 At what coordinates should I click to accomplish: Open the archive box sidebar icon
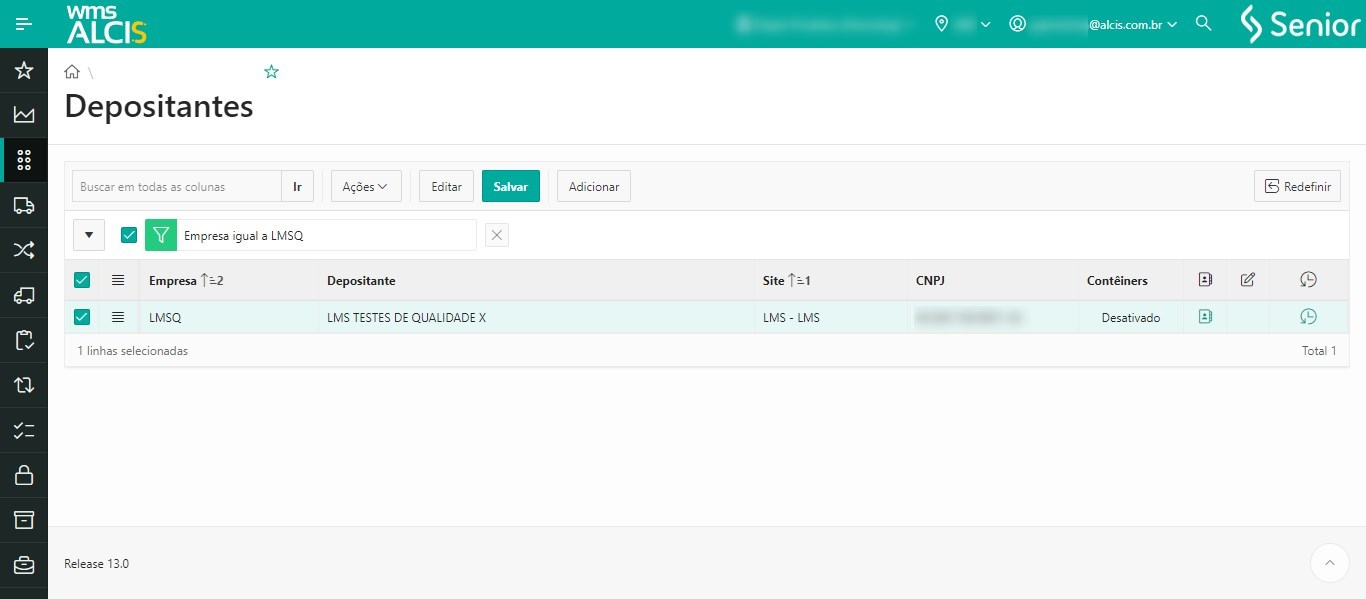tap(24, 520)
